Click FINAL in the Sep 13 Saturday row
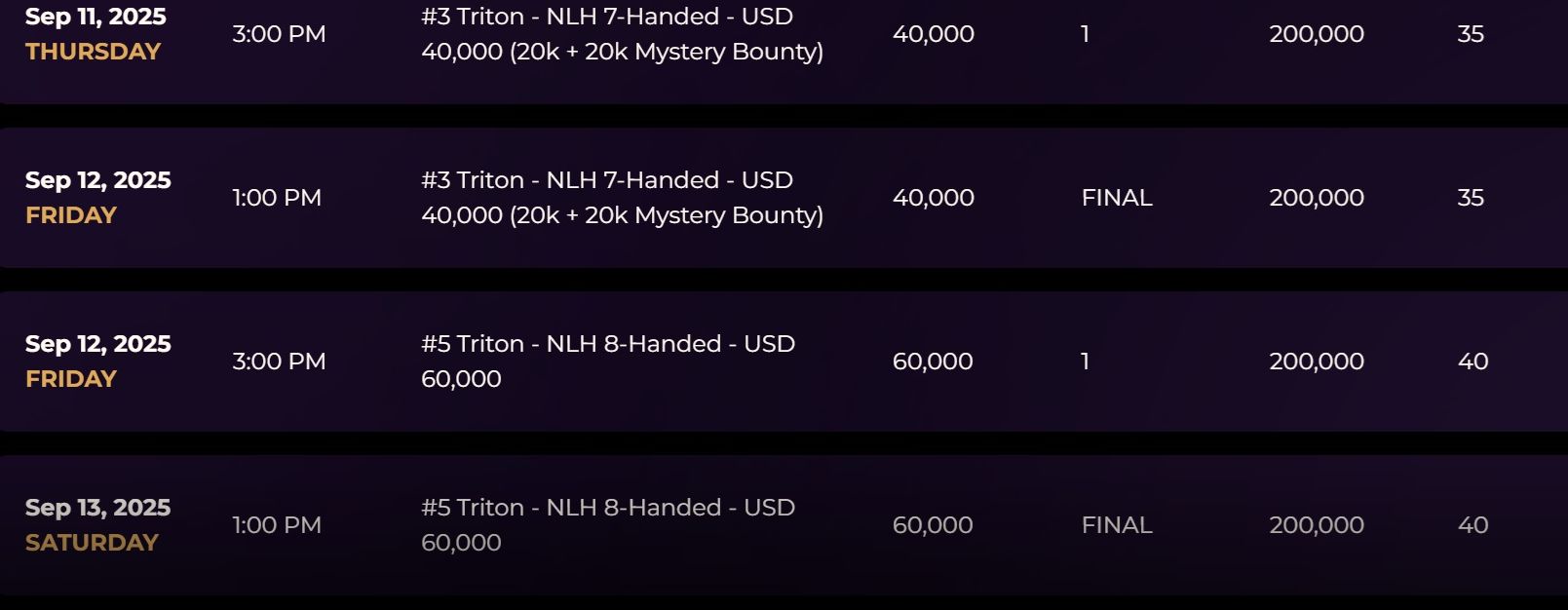 click(1117, 525)
